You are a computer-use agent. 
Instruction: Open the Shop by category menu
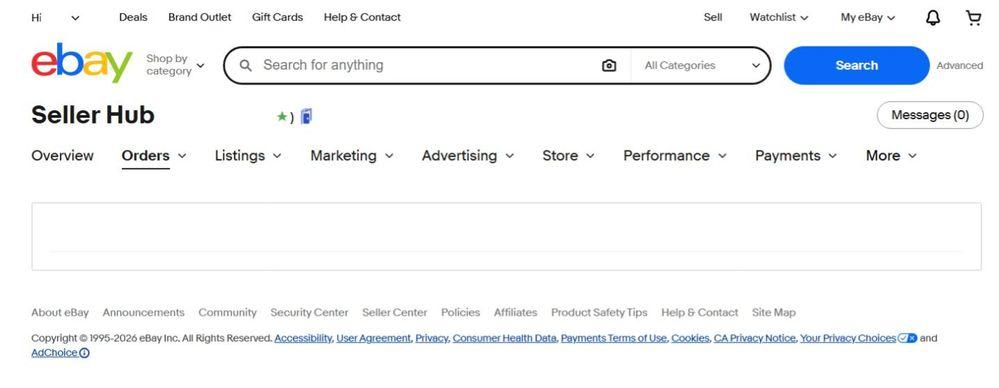coord(175,65)
